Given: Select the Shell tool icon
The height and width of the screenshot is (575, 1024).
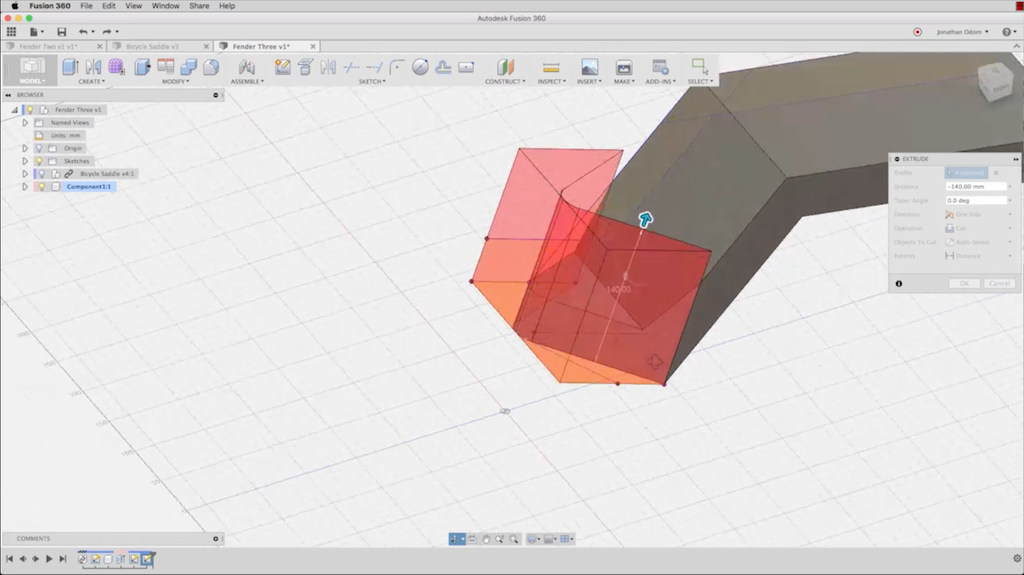Looking at the screenshot, I should (x=211, y=67).
